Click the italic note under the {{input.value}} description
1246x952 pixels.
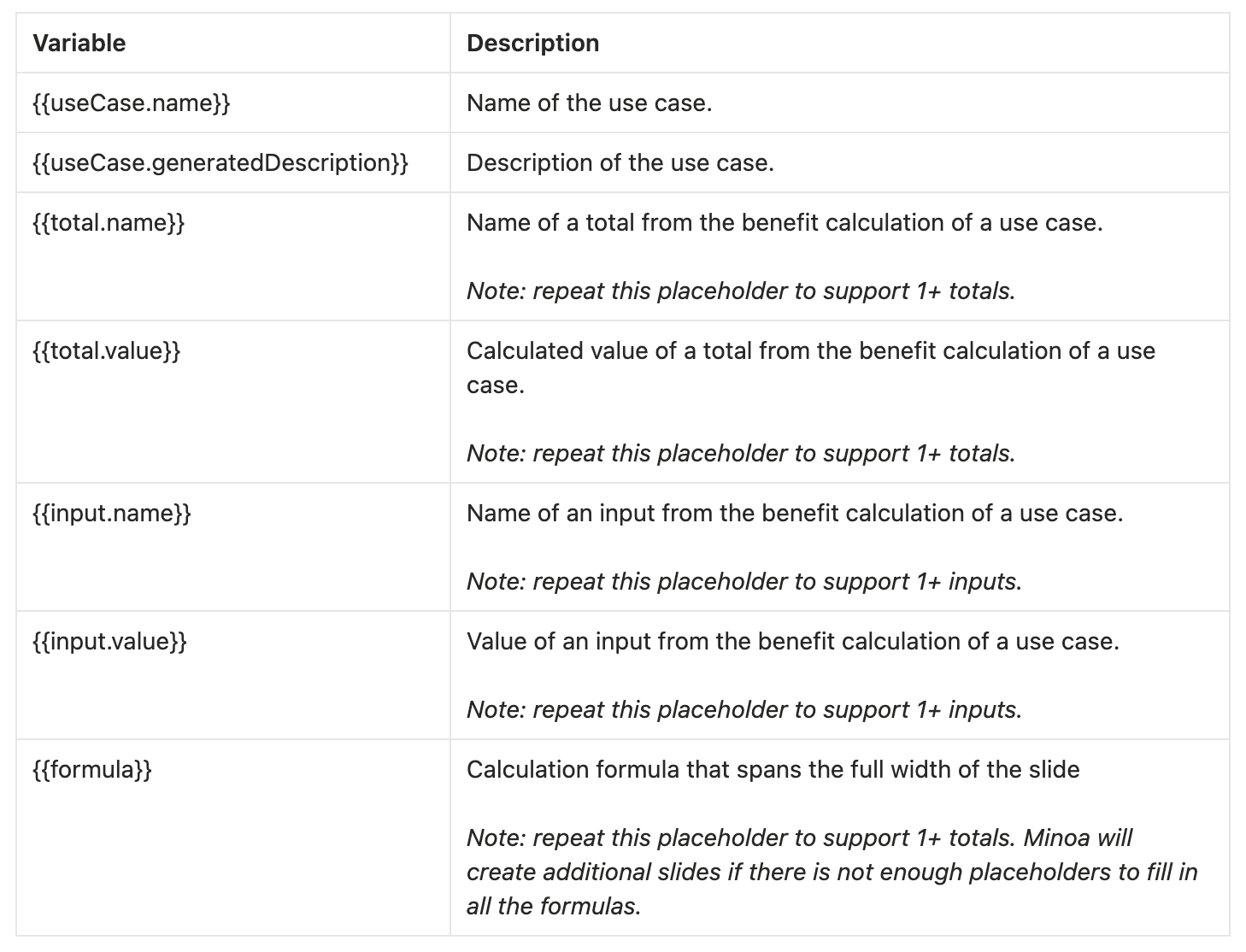coord(743,710)
